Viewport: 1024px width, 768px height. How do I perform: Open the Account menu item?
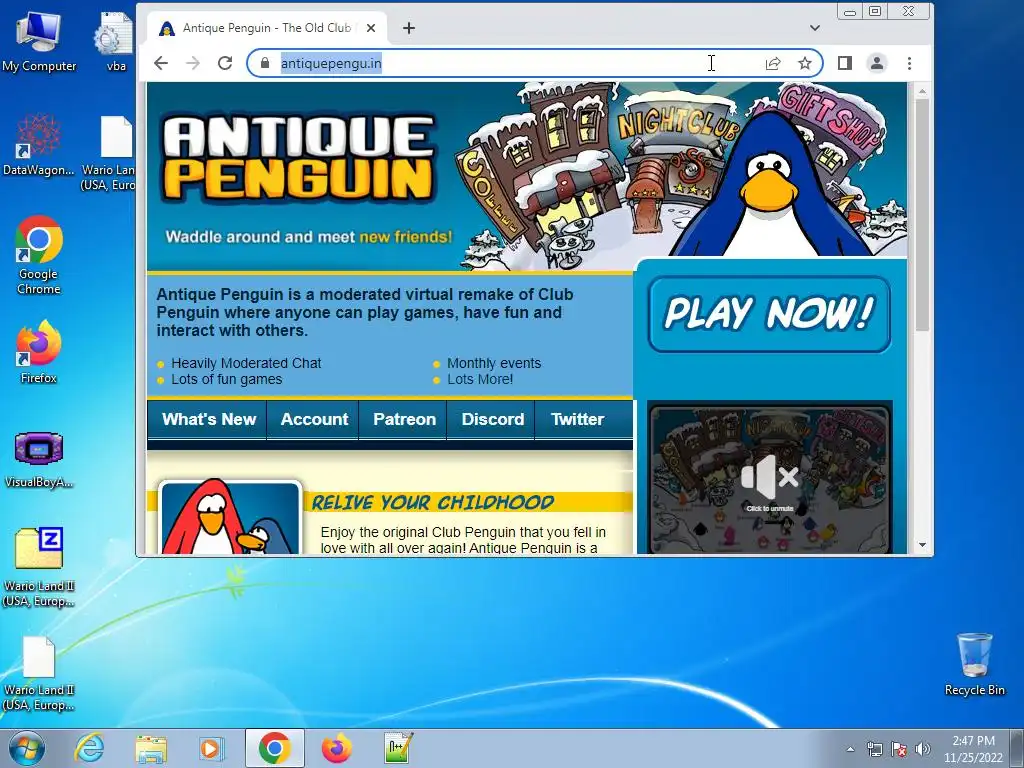314,419
